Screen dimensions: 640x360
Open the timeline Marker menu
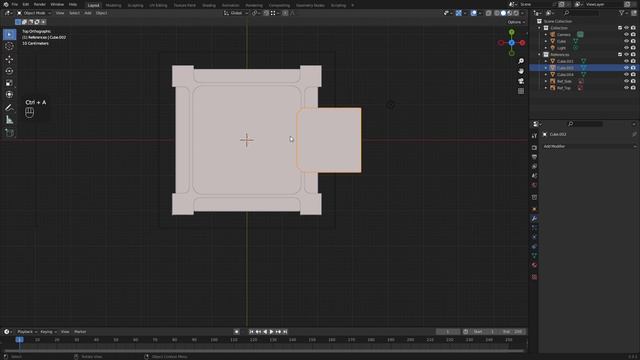pos(80,332)
